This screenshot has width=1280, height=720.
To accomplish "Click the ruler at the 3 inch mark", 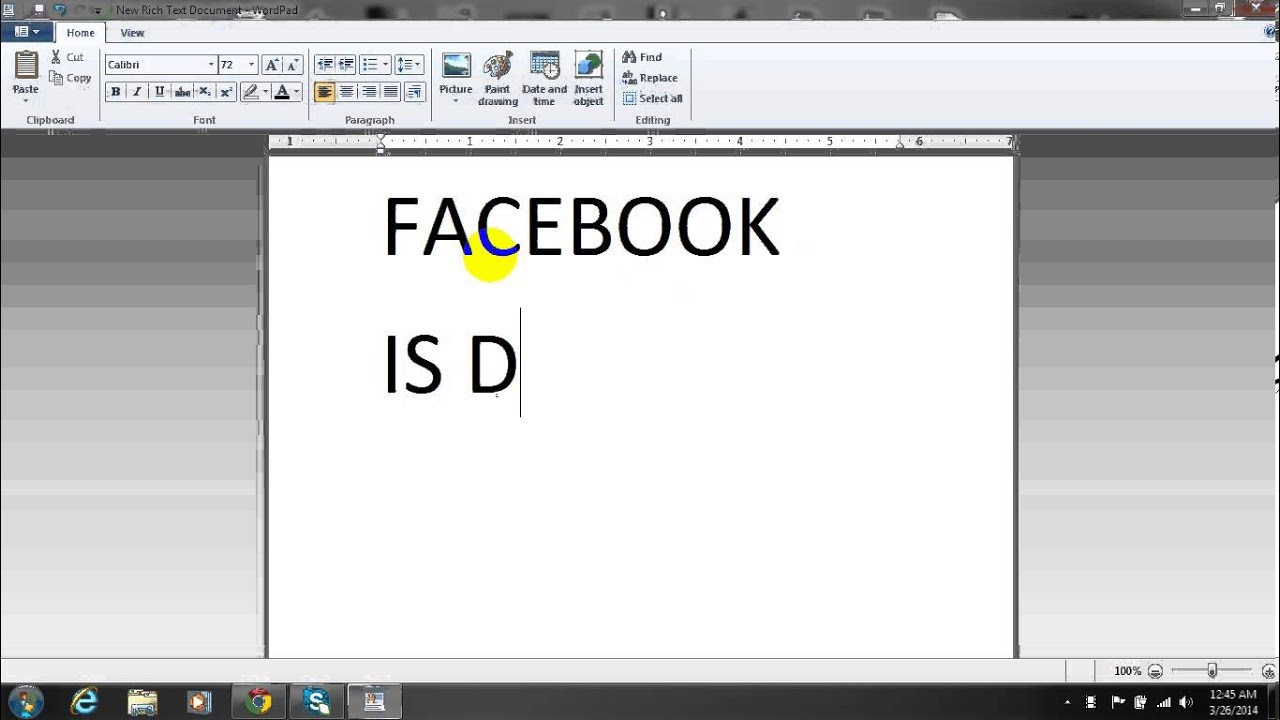I will (650, 142).
